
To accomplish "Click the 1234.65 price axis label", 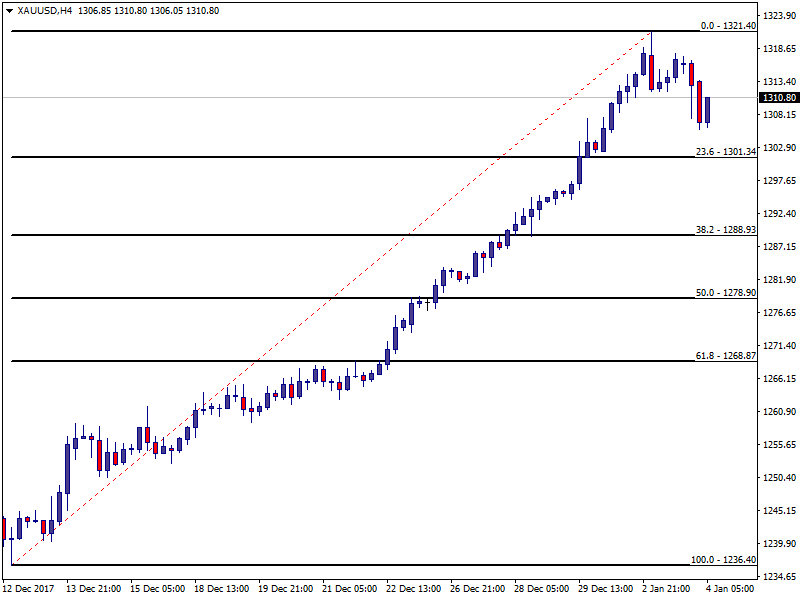I will 779,577.
